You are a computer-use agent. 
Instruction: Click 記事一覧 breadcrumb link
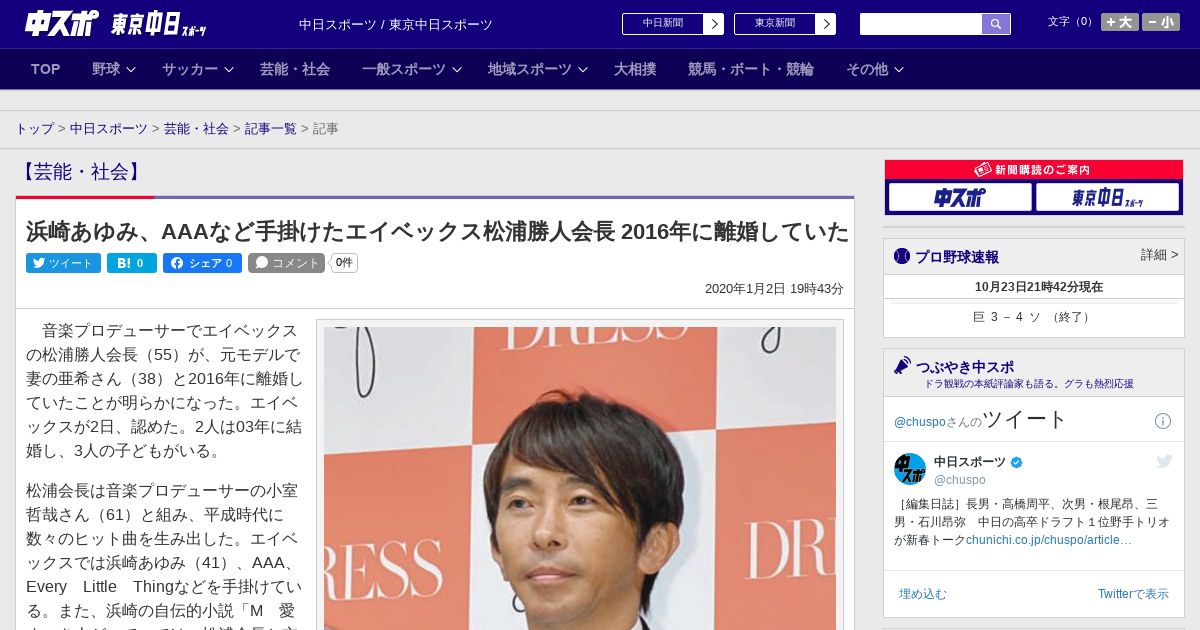(x=271, y=129)
